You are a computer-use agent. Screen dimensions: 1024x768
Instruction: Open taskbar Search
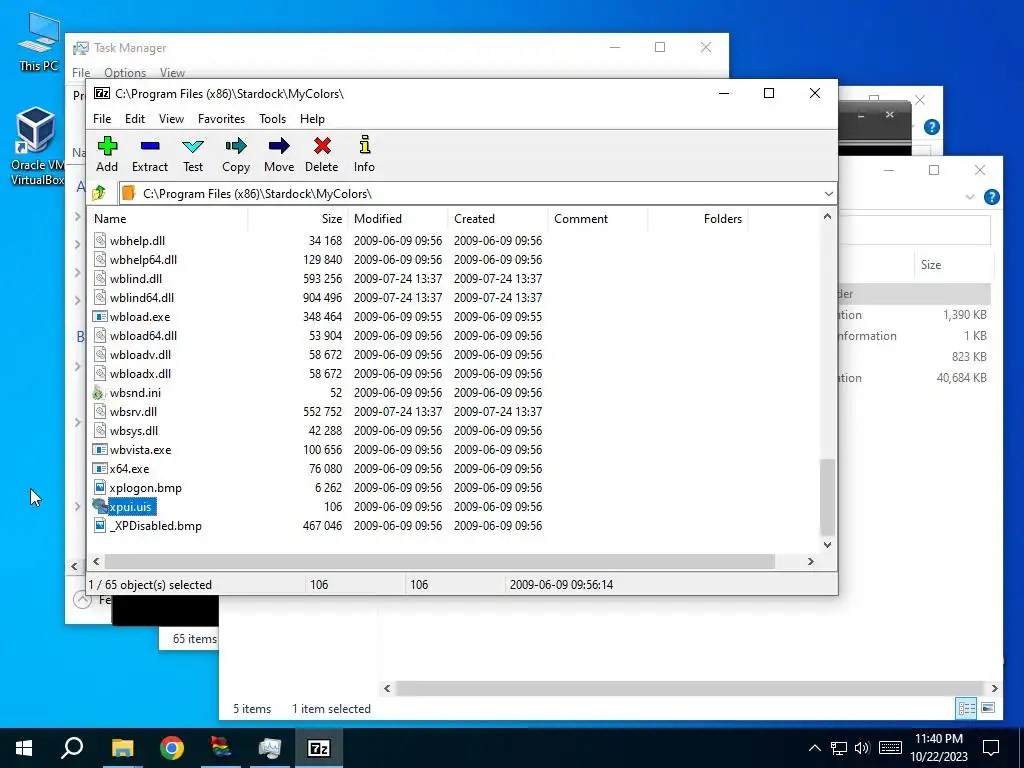(x=72, y=748)
